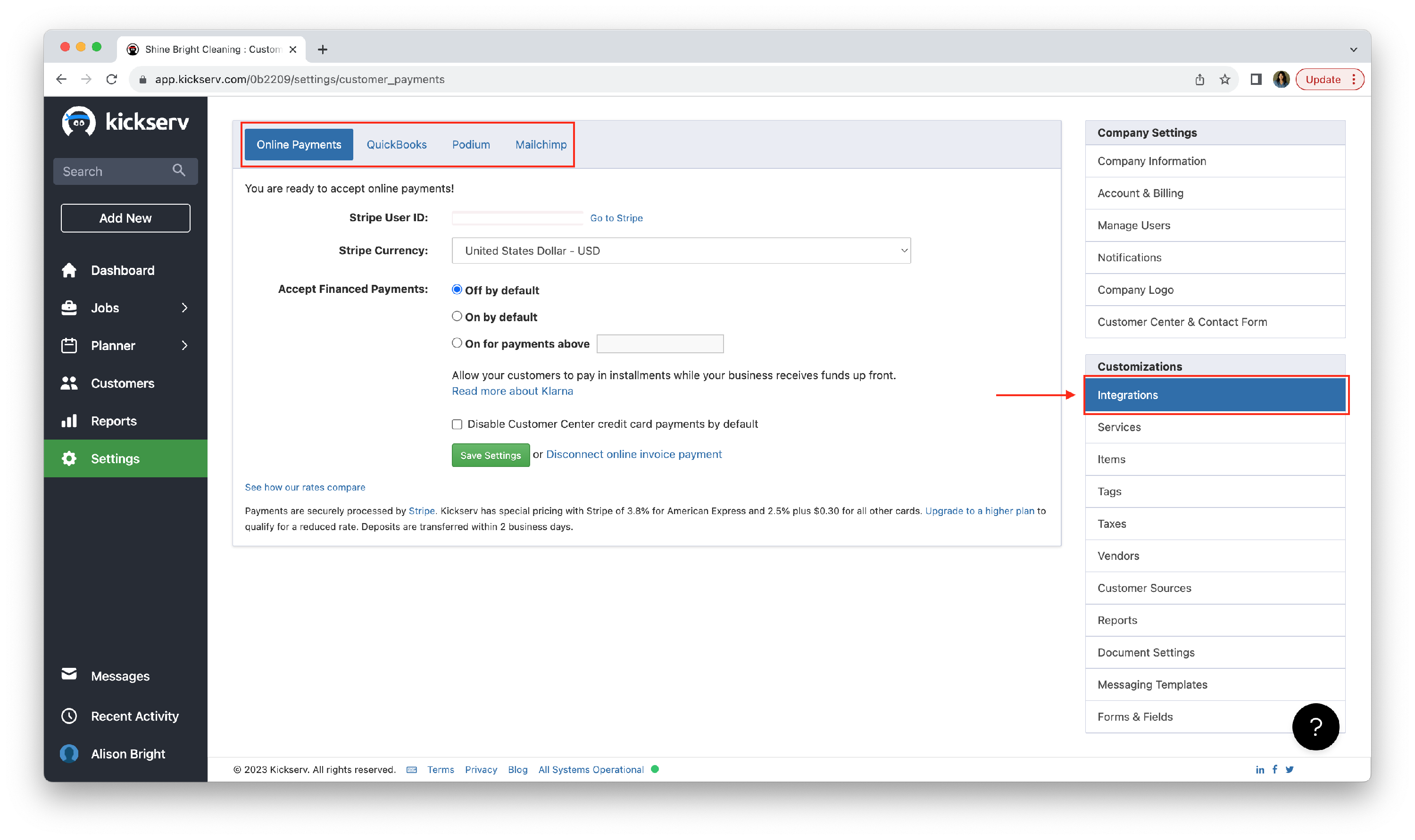Click the payments above amount field
Screen dimensions: 1415x840
point(660,343)
